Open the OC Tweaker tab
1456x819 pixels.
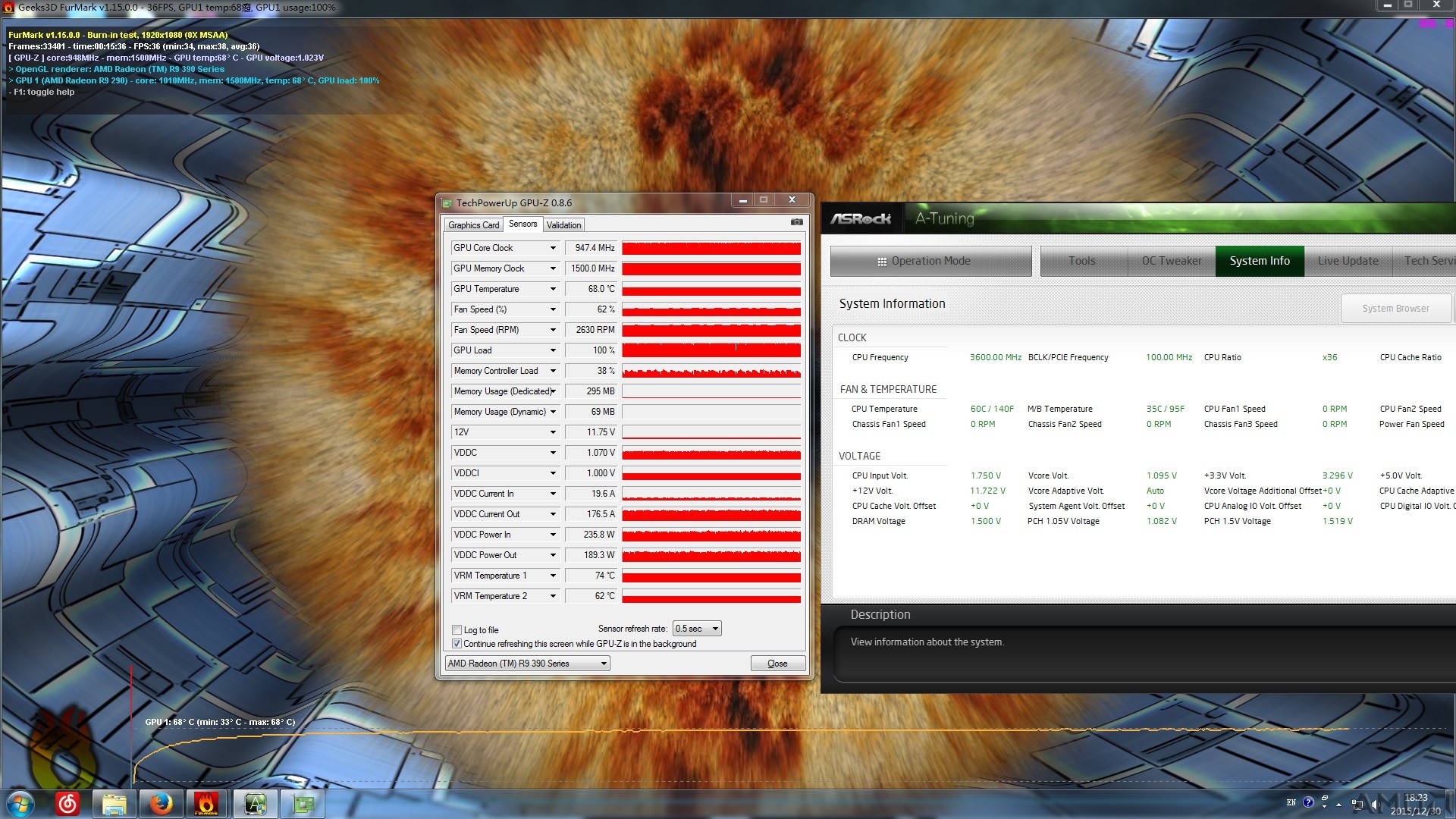pos(1172,261)
